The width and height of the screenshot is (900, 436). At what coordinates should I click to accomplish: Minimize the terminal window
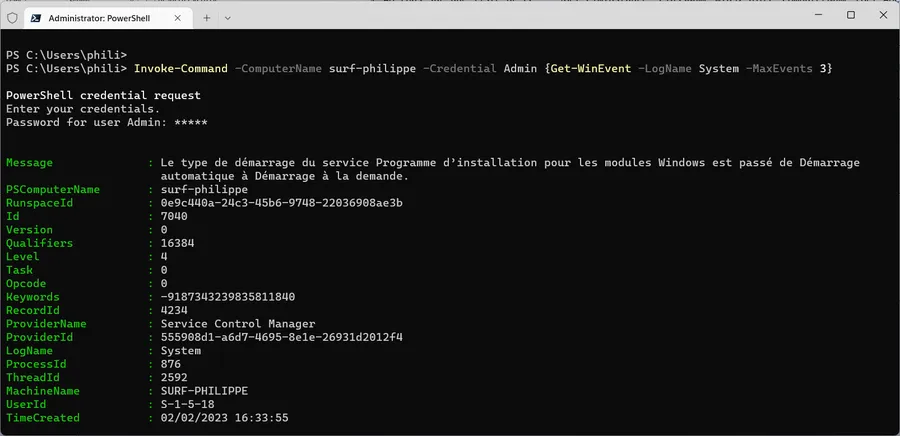pos(818,15)
